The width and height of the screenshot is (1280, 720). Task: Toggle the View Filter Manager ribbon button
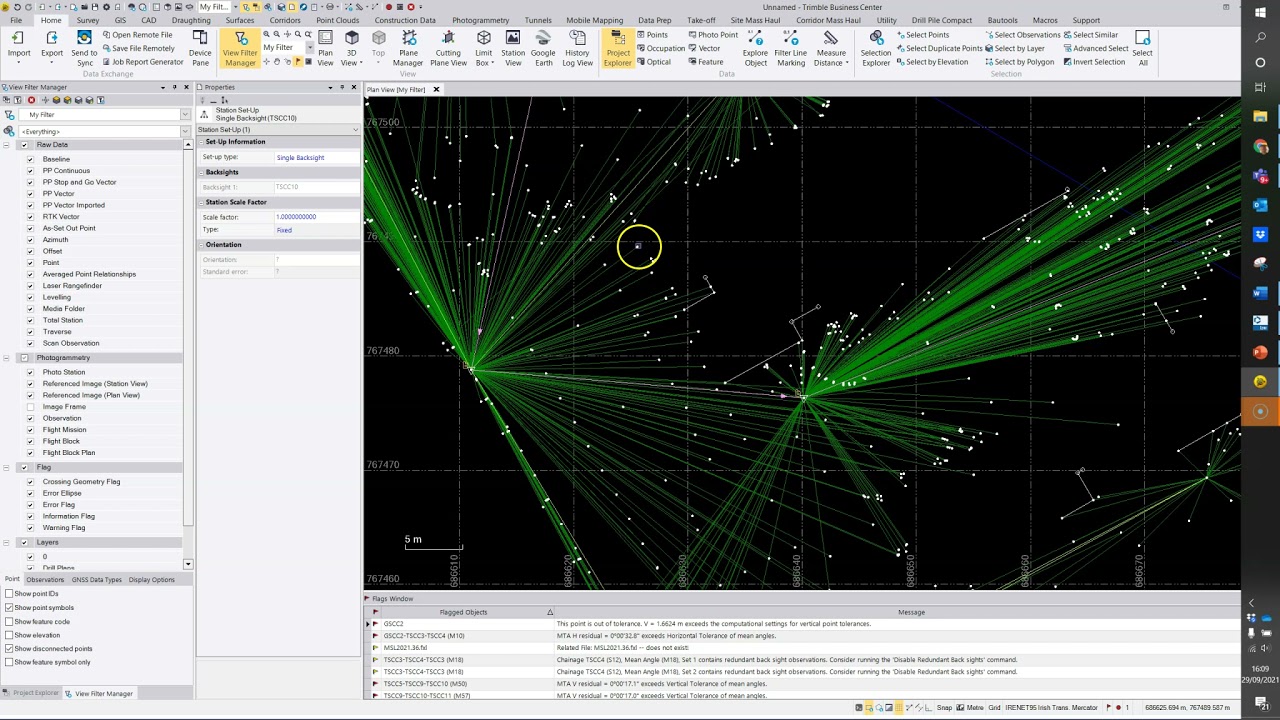[x=240, y=48]
